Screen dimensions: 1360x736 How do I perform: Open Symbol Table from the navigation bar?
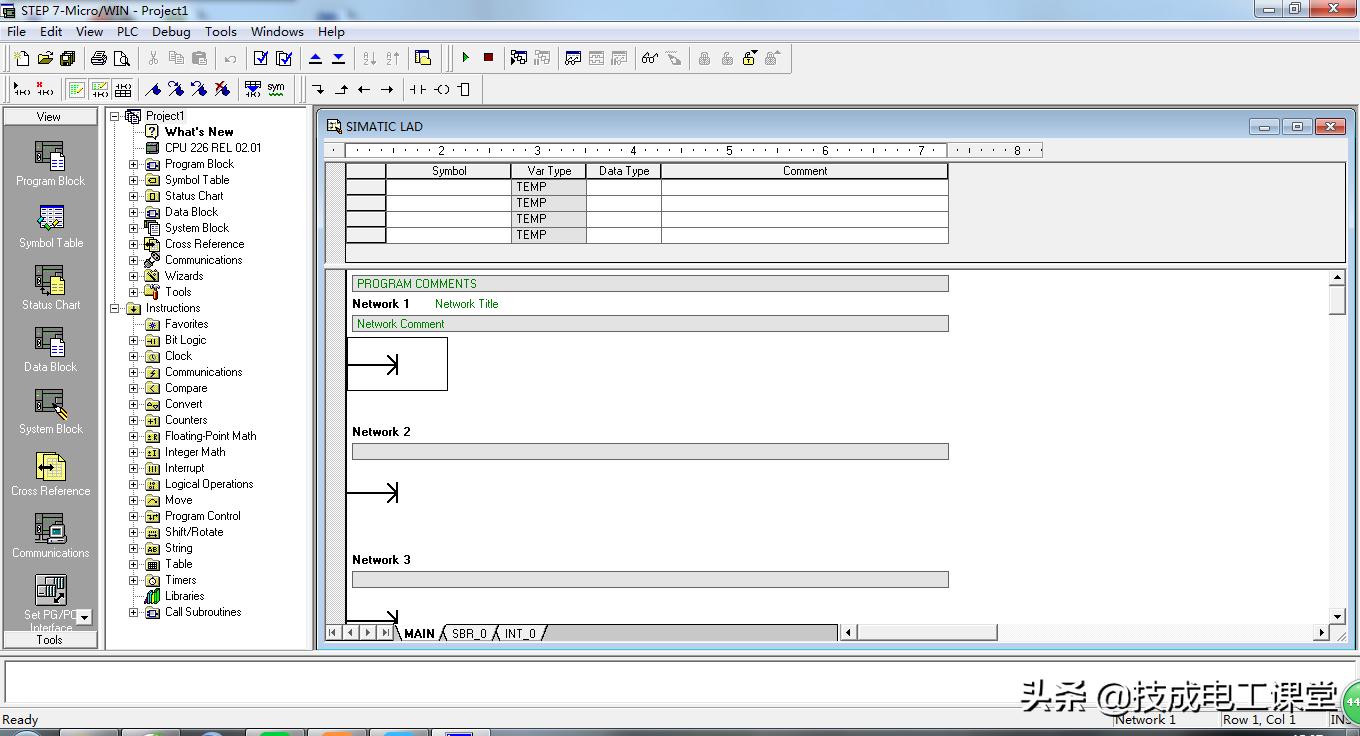(51, 227)
